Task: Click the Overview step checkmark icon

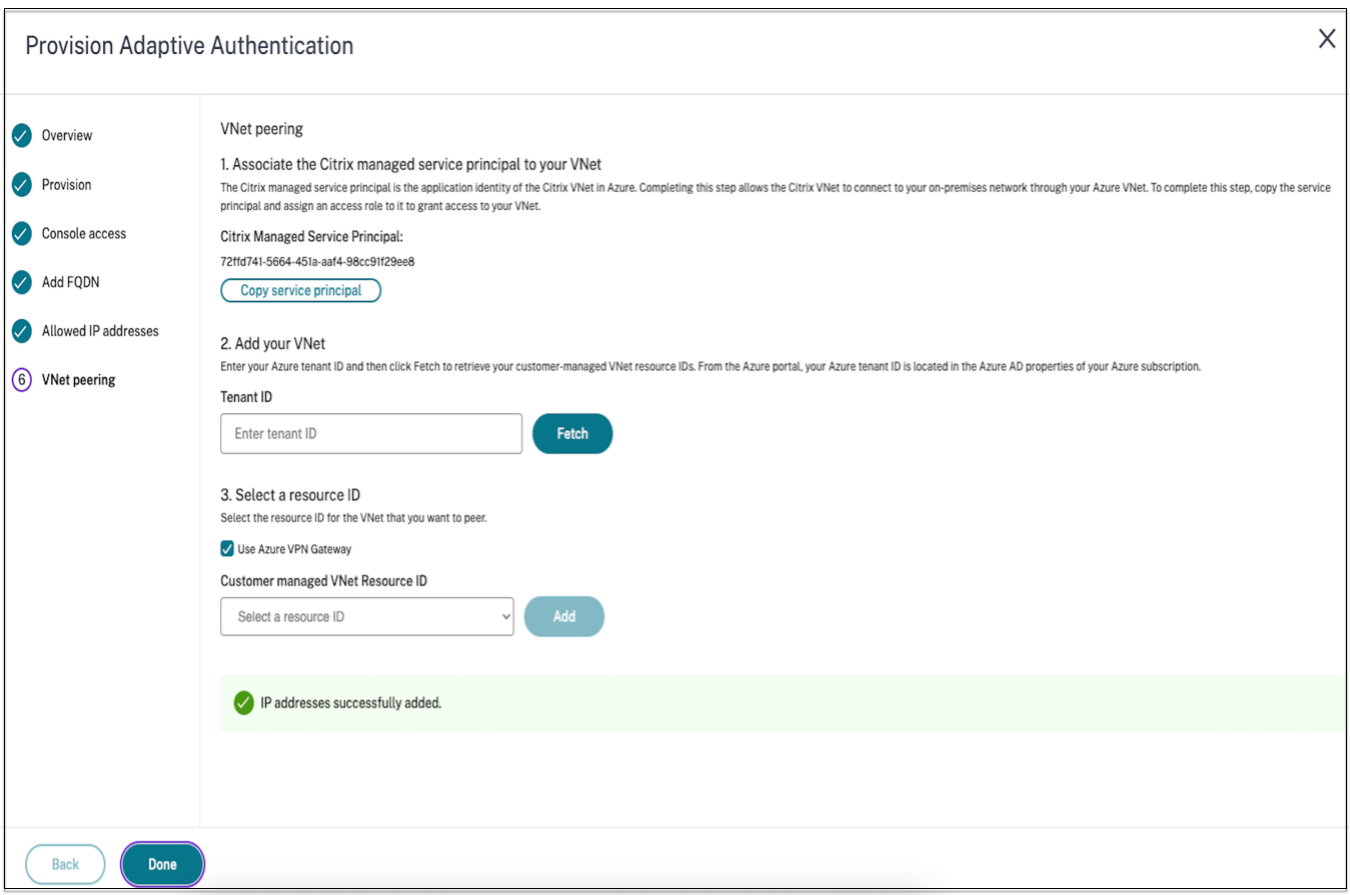Action: [22, 136]
